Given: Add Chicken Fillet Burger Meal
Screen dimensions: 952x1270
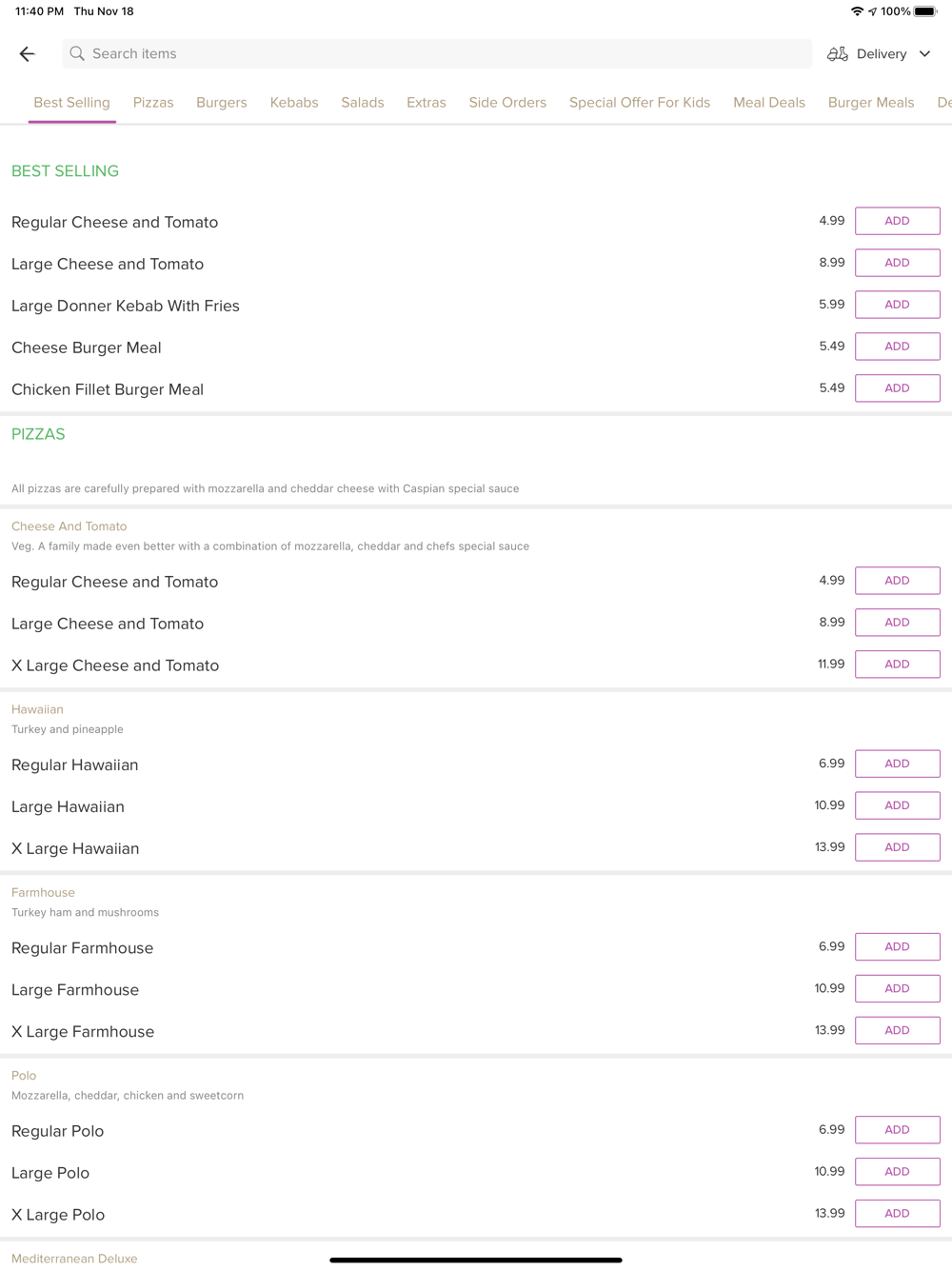Looking at the screenshot, I should pos(897,388).
